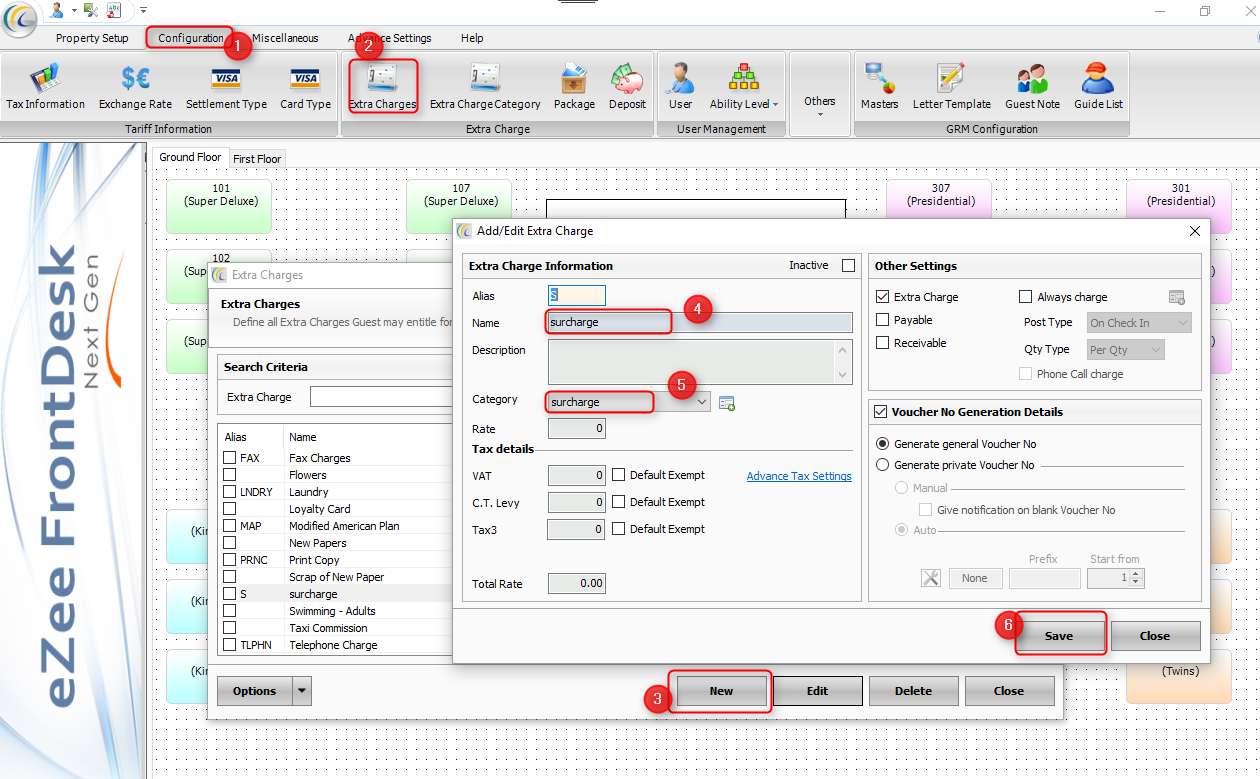Screen dimensions: 1260x779
Task: Click the Edit button
Action: pyautogui.click(x=817, y=691)
